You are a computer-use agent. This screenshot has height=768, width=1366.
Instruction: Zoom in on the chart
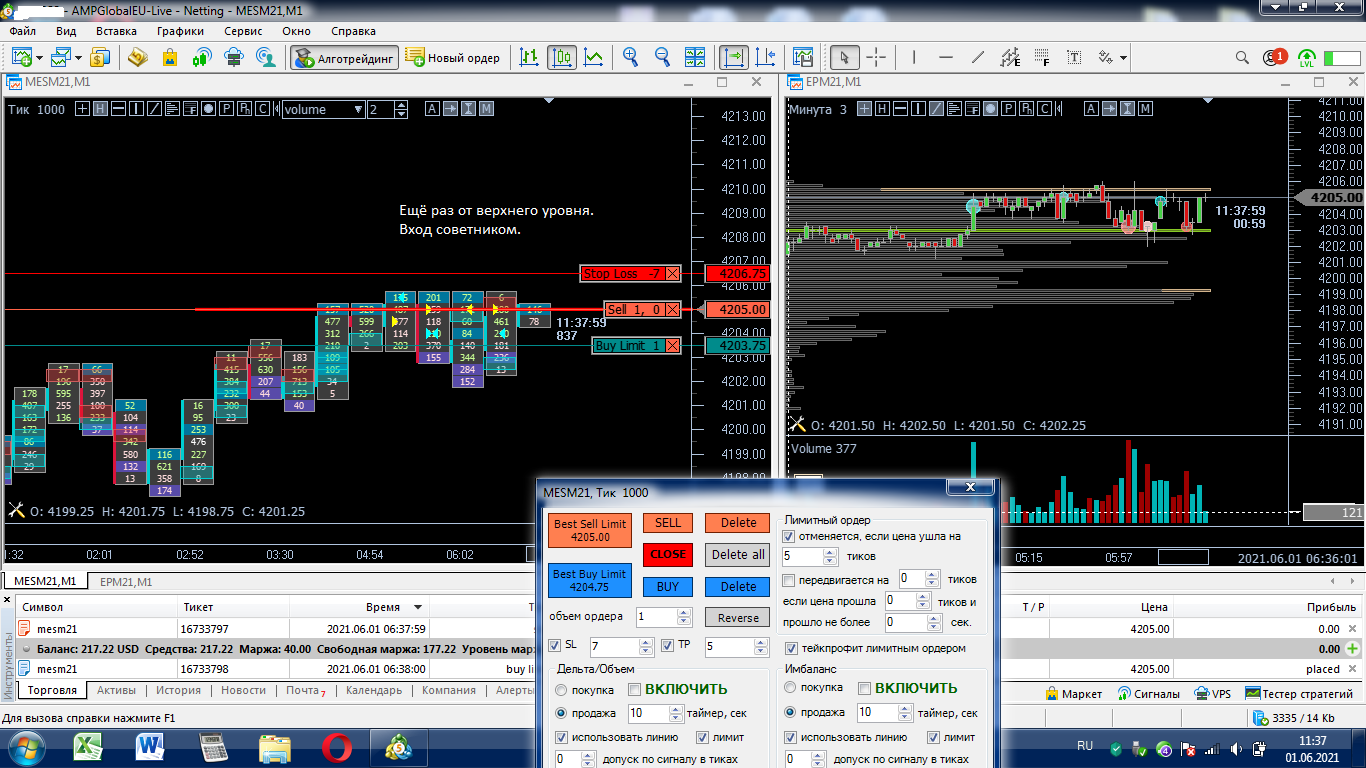(x=630, y=58)
